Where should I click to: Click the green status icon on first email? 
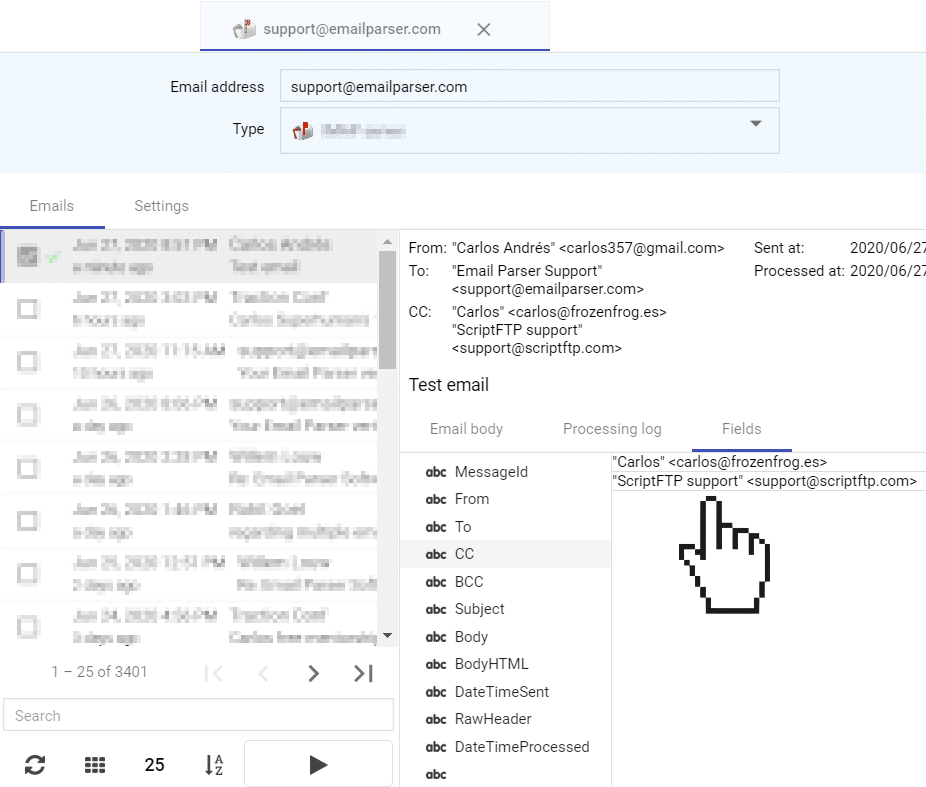click(52, 257)
